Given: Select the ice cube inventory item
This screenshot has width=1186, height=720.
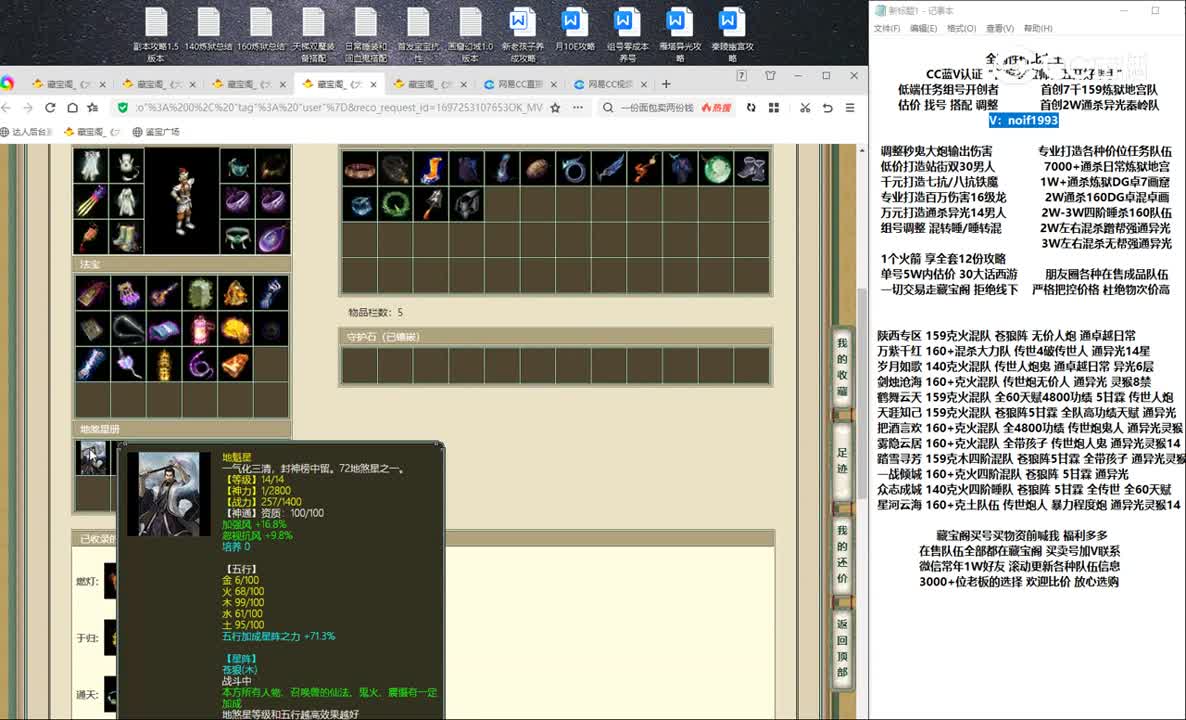Looking at the screenshot, I should pyautogui.click(x=360, y=204).
